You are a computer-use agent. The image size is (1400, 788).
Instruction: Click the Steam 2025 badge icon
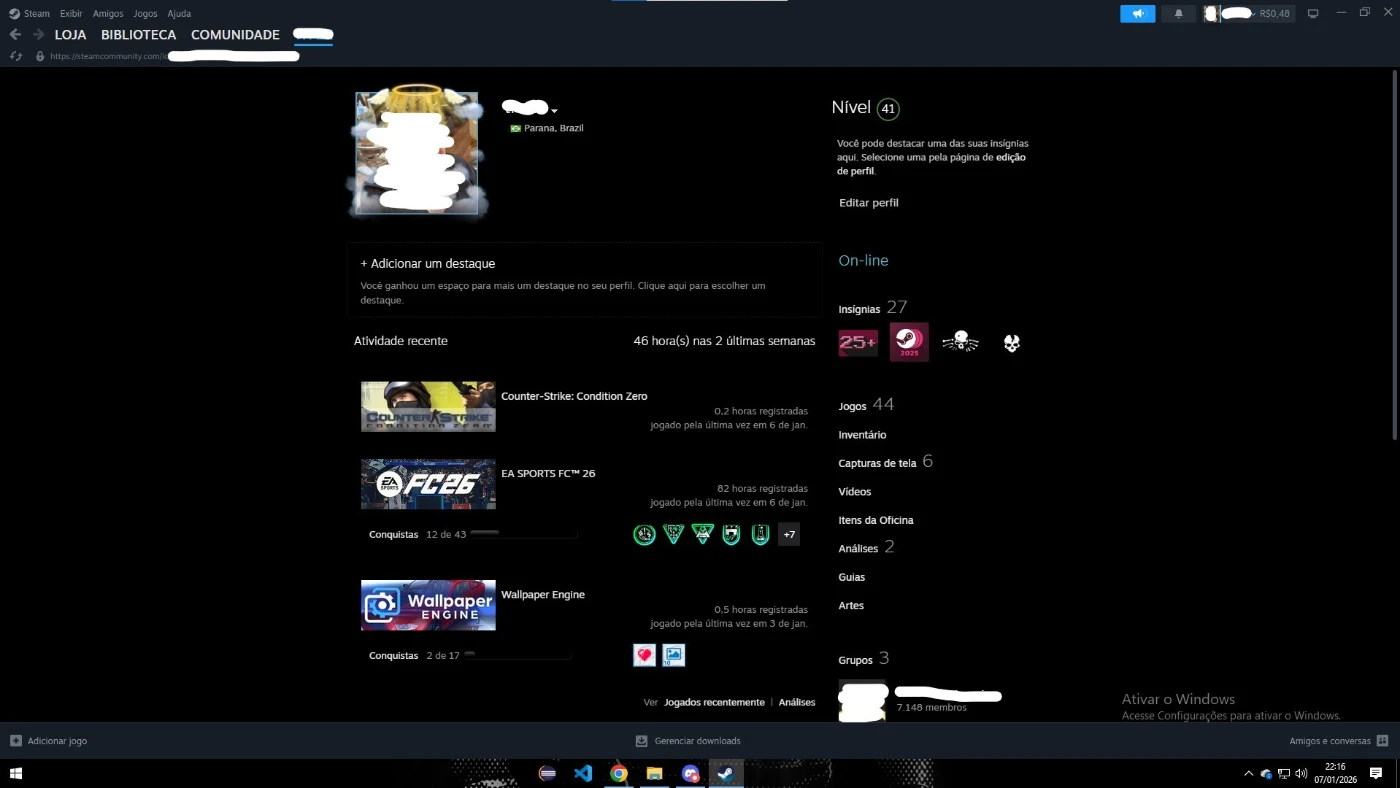[x=909, y=342]
